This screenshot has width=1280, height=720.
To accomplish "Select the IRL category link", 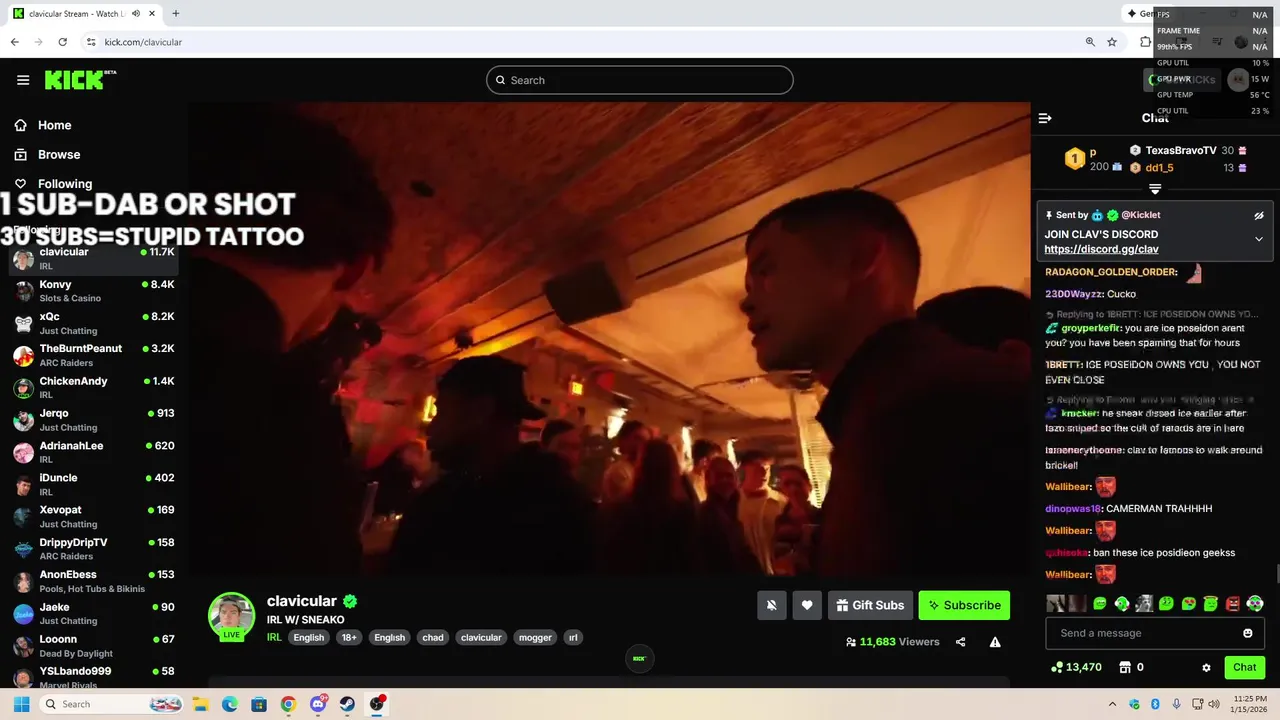I will click(274, 638).
